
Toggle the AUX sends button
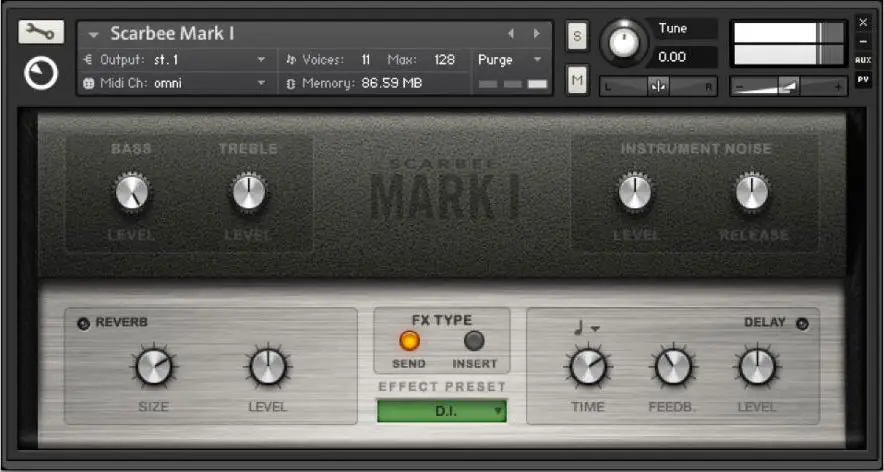863,60
